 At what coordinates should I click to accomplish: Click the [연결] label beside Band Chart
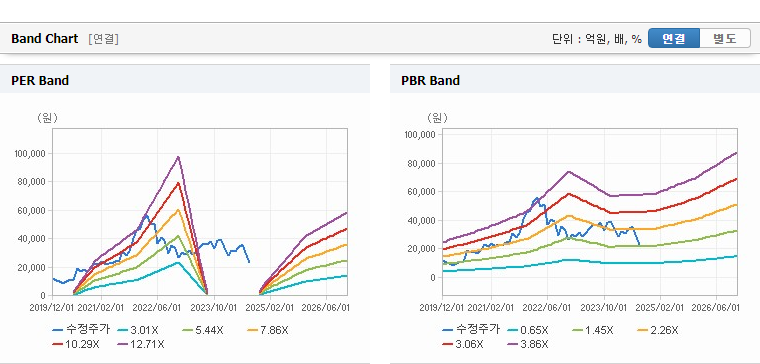point(104,39)
